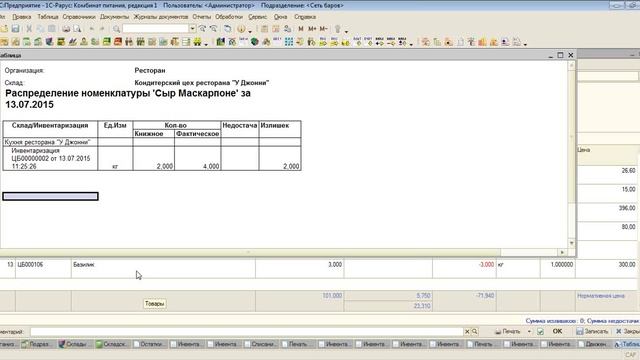Open the Журналы документов menu
Screen dimensions: 640x360
[x=161, y=17]
